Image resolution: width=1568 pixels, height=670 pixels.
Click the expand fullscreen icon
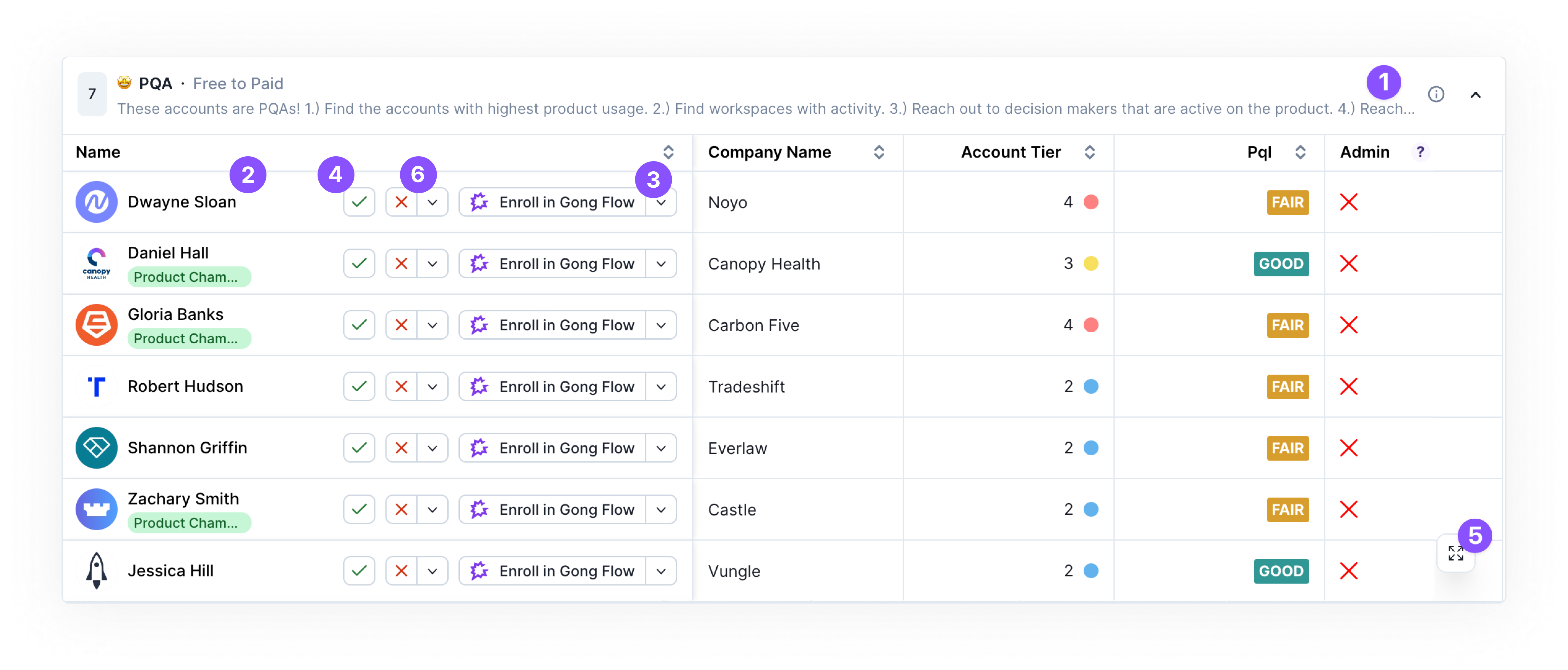coord(1455,553)
